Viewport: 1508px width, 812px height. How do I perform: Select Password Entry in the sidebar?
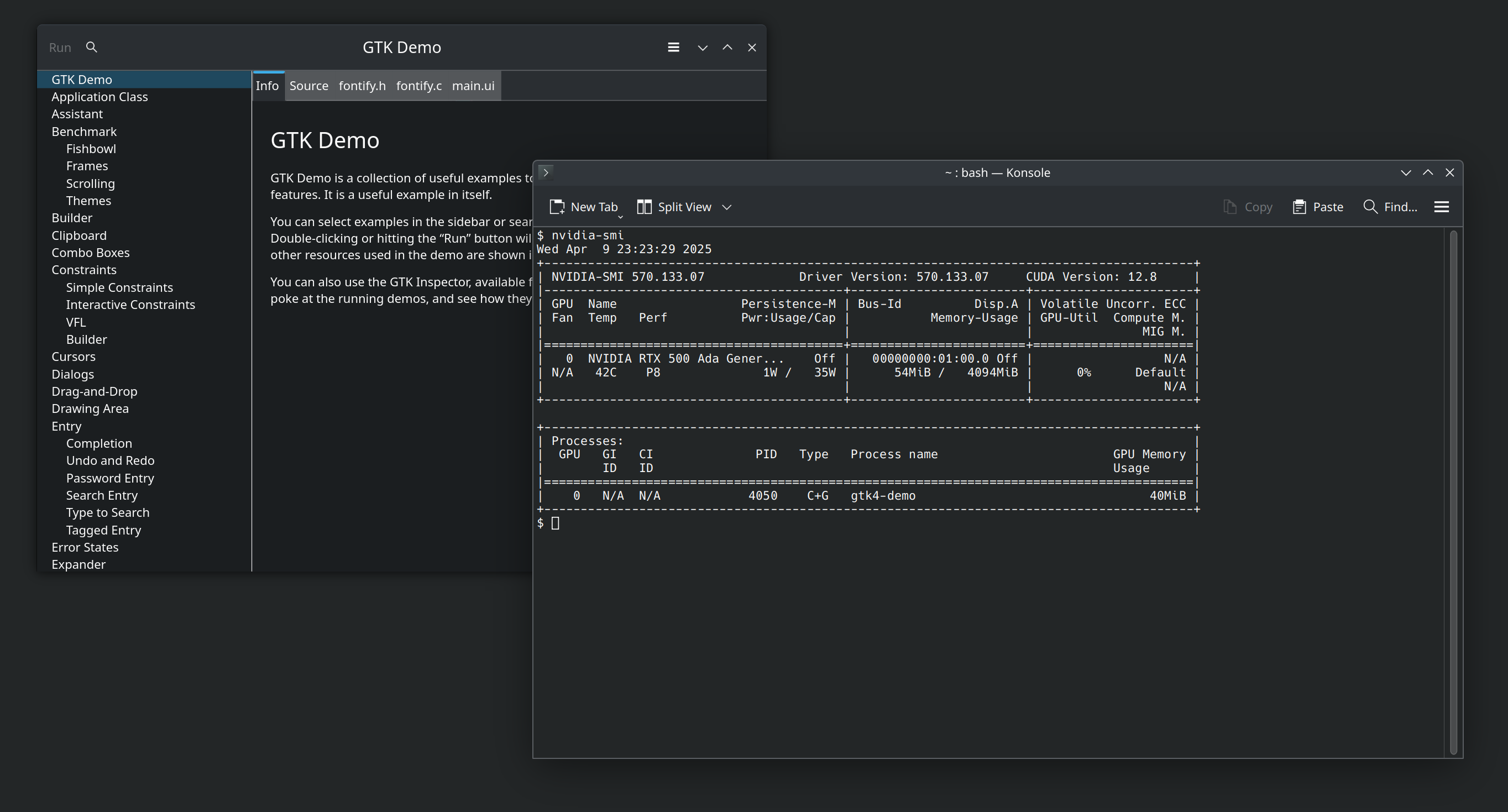click(x=110, y=478)
